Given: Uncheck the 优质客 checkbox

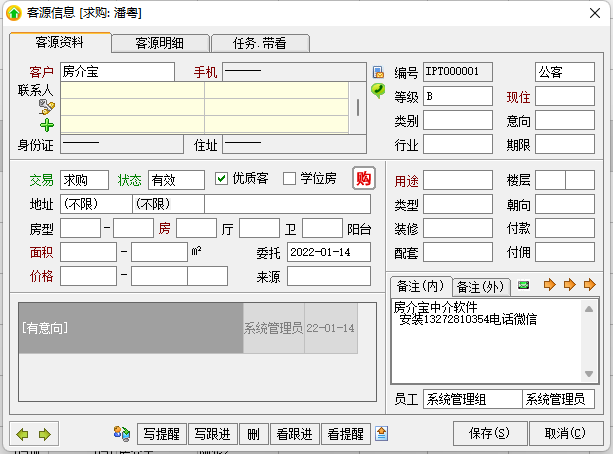Looking at the screenshot, I should tap(223, 179).
